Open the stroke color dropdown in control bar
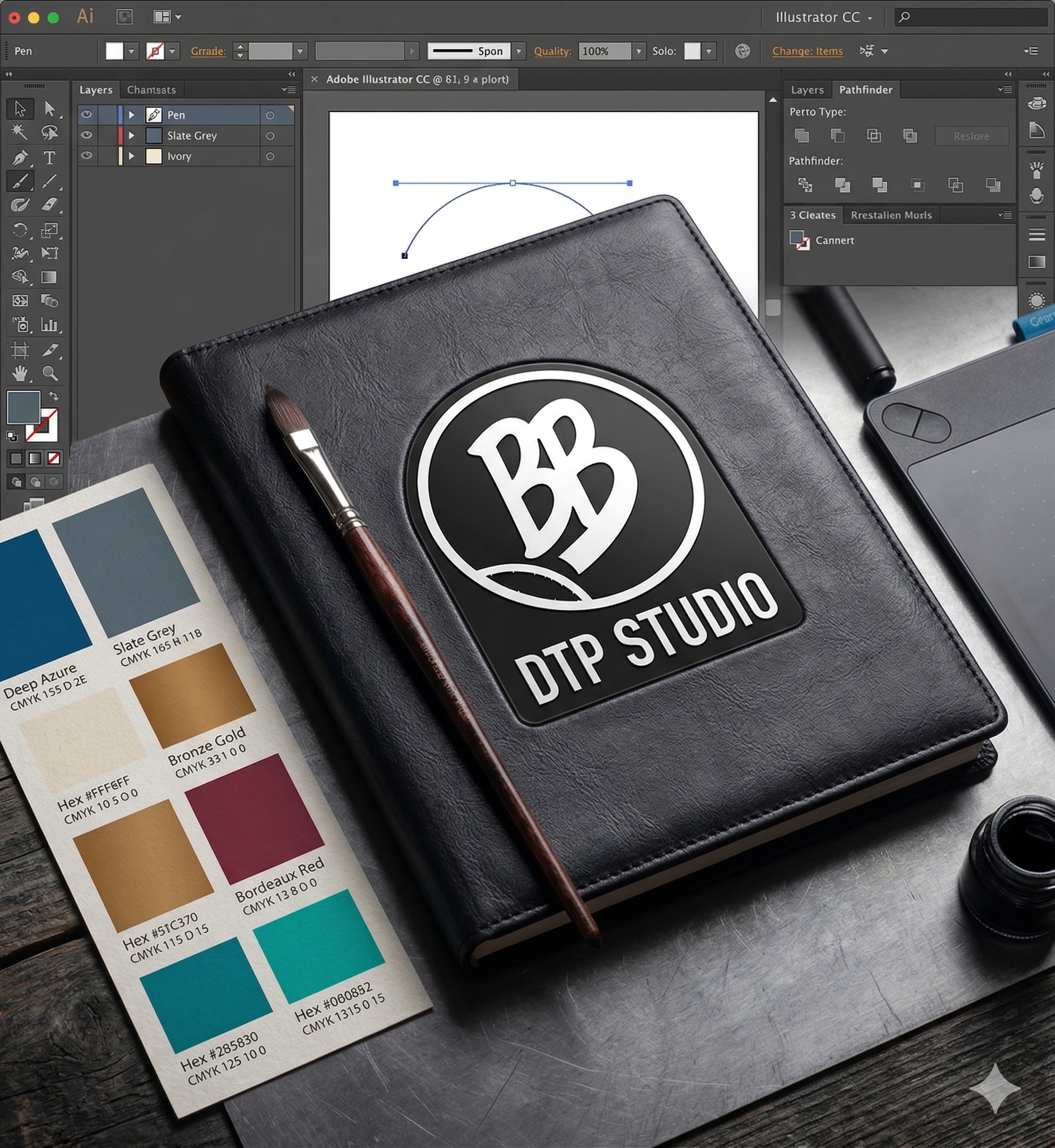 [x=172, y=52]
